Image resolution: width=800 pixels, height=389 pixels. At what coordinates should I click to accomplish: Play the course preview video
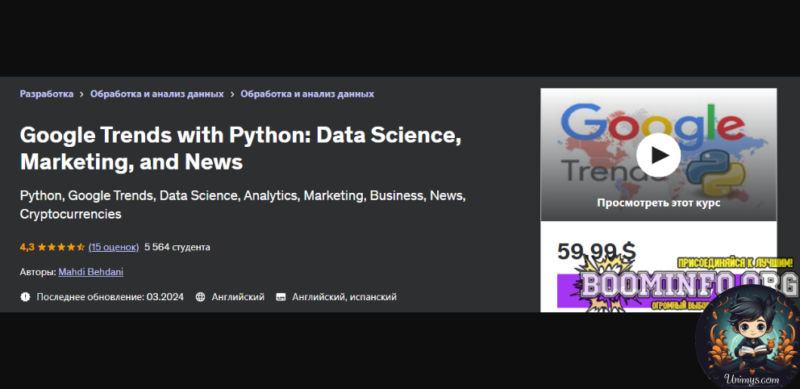tap(658, 155)
